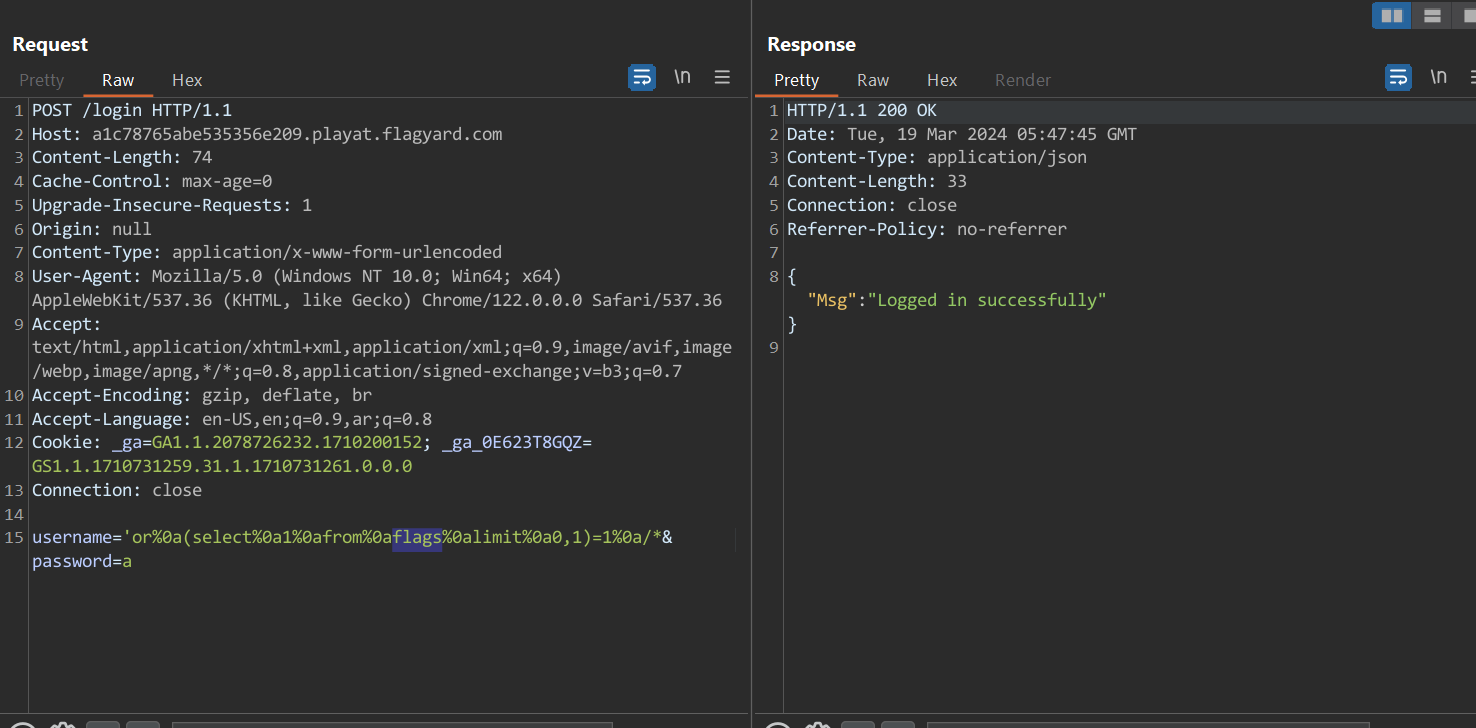Image resolution: width=1476 pixels, height=728 pixels.
Task: Switch to top/bottom split layout icon
Action: pos(1432,15)
